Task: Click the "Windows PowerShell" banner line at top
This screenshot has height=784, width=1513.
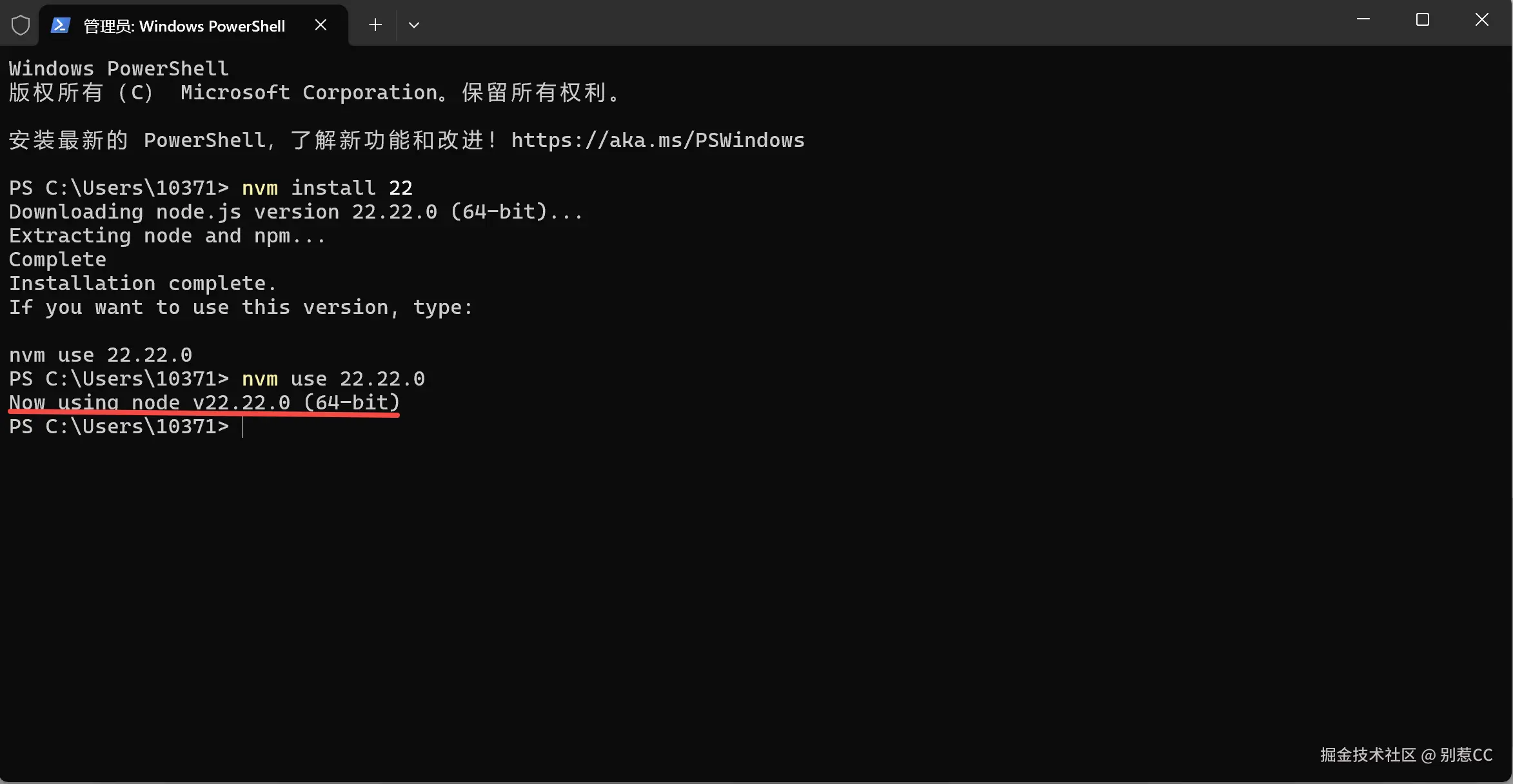Action: click(x=119, y=69)
